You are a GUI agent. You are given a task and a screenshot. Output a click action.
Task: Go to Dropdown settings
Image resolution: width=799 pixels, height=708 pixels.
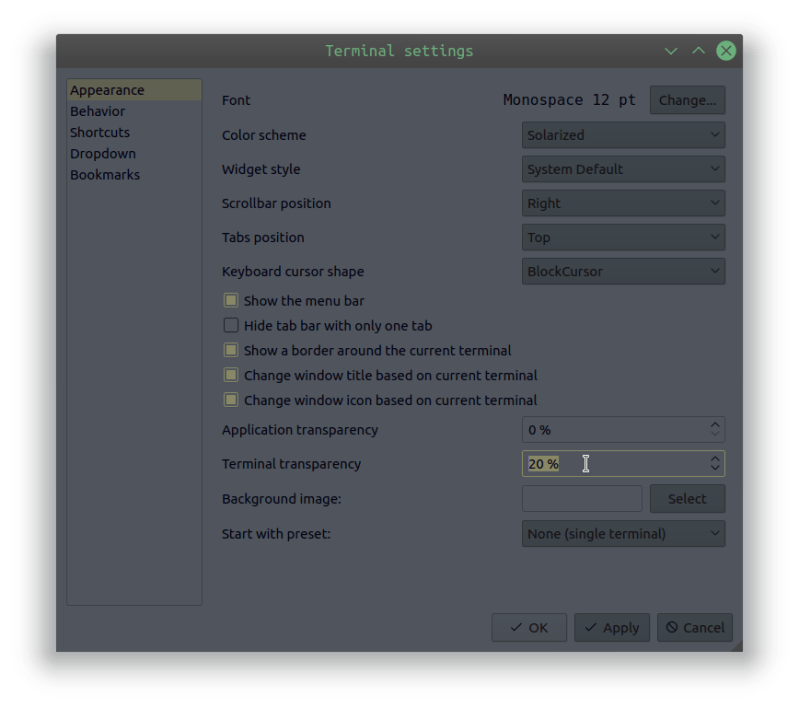click(134, 153)
